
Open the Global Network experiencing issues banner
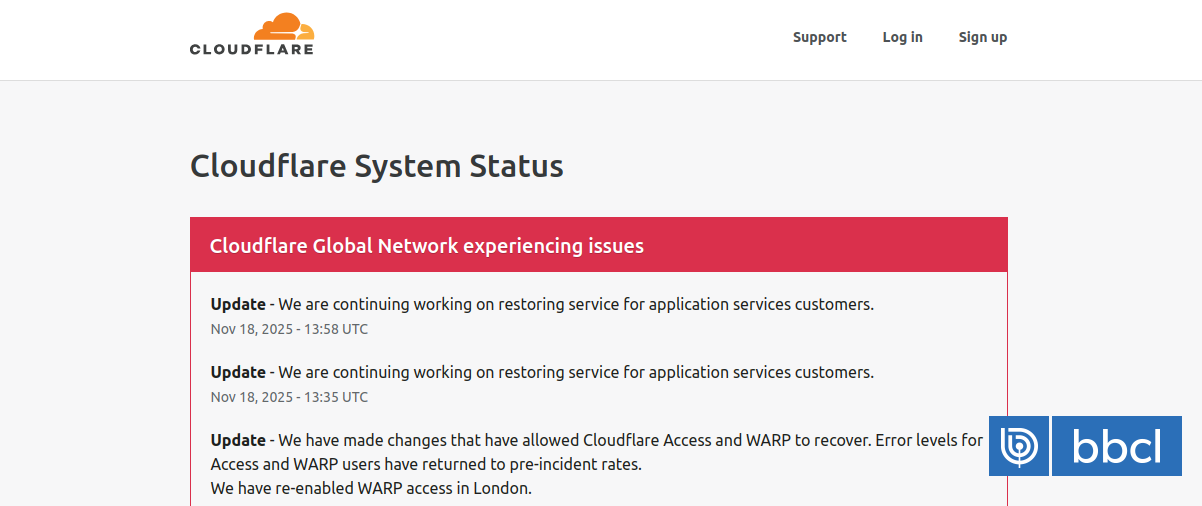(427, 246)
